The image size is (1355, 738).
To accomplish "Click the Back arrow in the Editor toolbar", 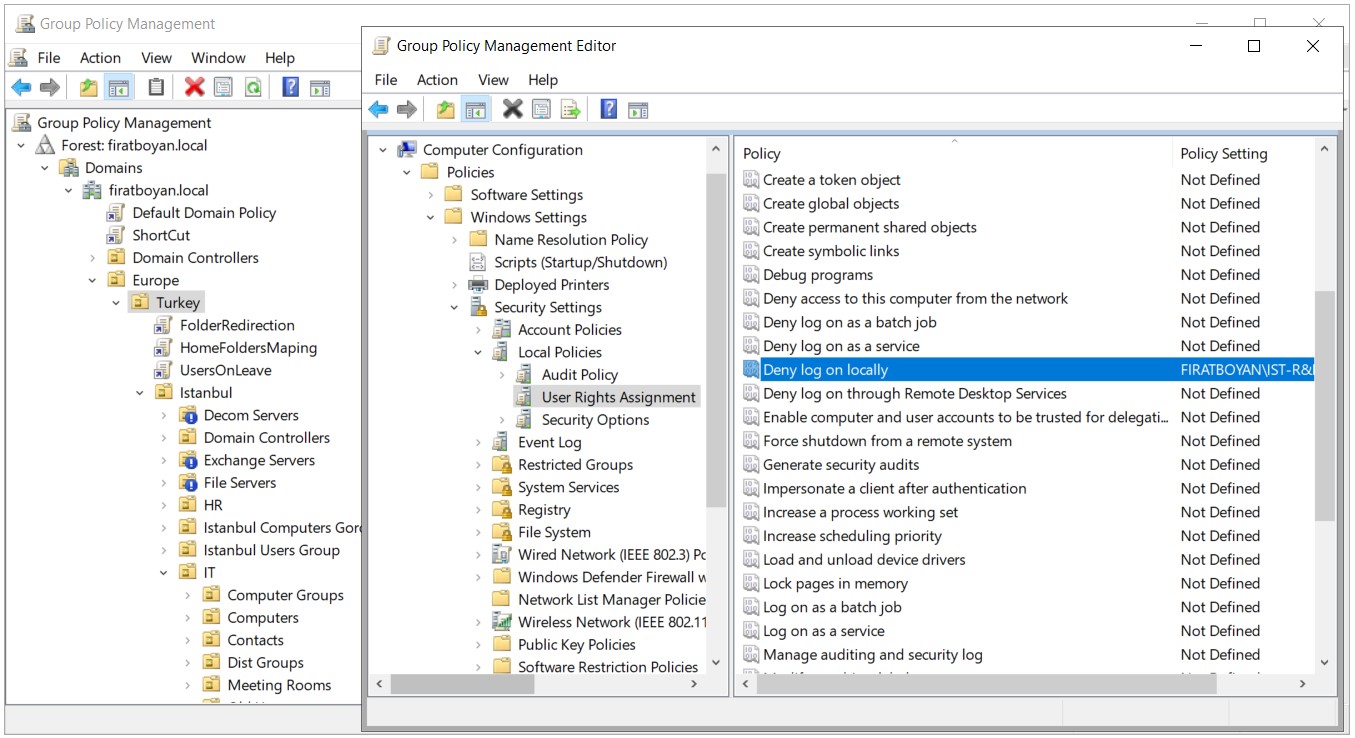I will (x=378, y=109).
